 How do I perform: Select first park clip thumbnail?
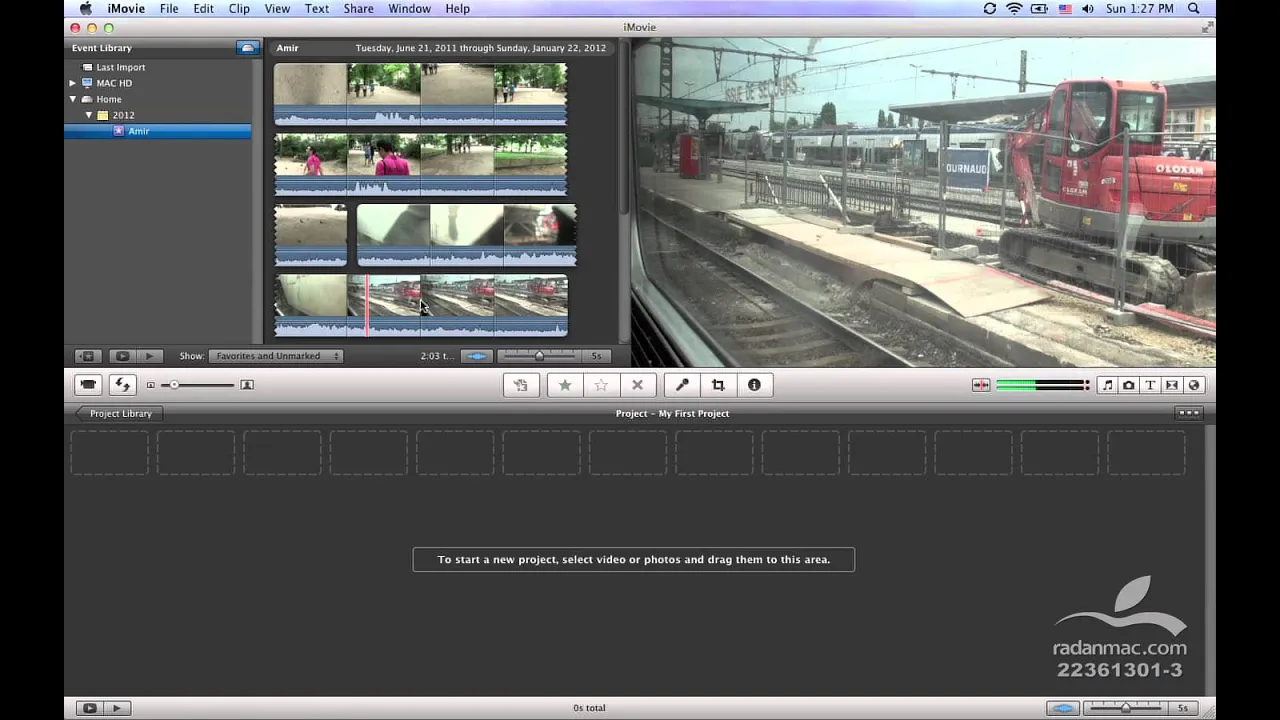pos(421,94)
